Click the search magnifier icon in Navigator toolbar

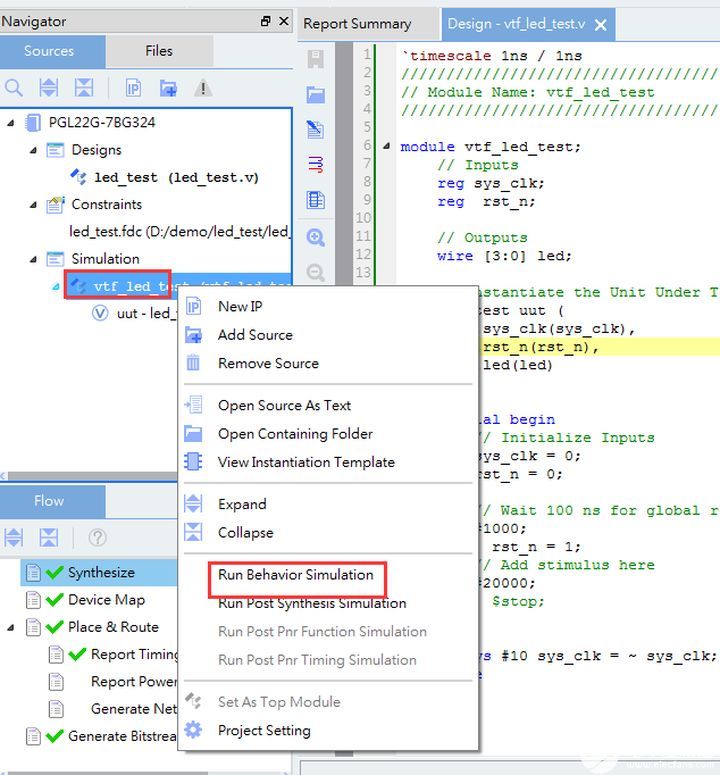[x=14, y=88]
